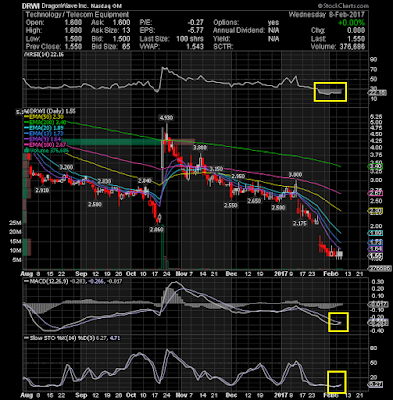Click the blue 1.73 price-axis flag
The width and height of the screenshot is (393, 400).
tap(375, 242)
